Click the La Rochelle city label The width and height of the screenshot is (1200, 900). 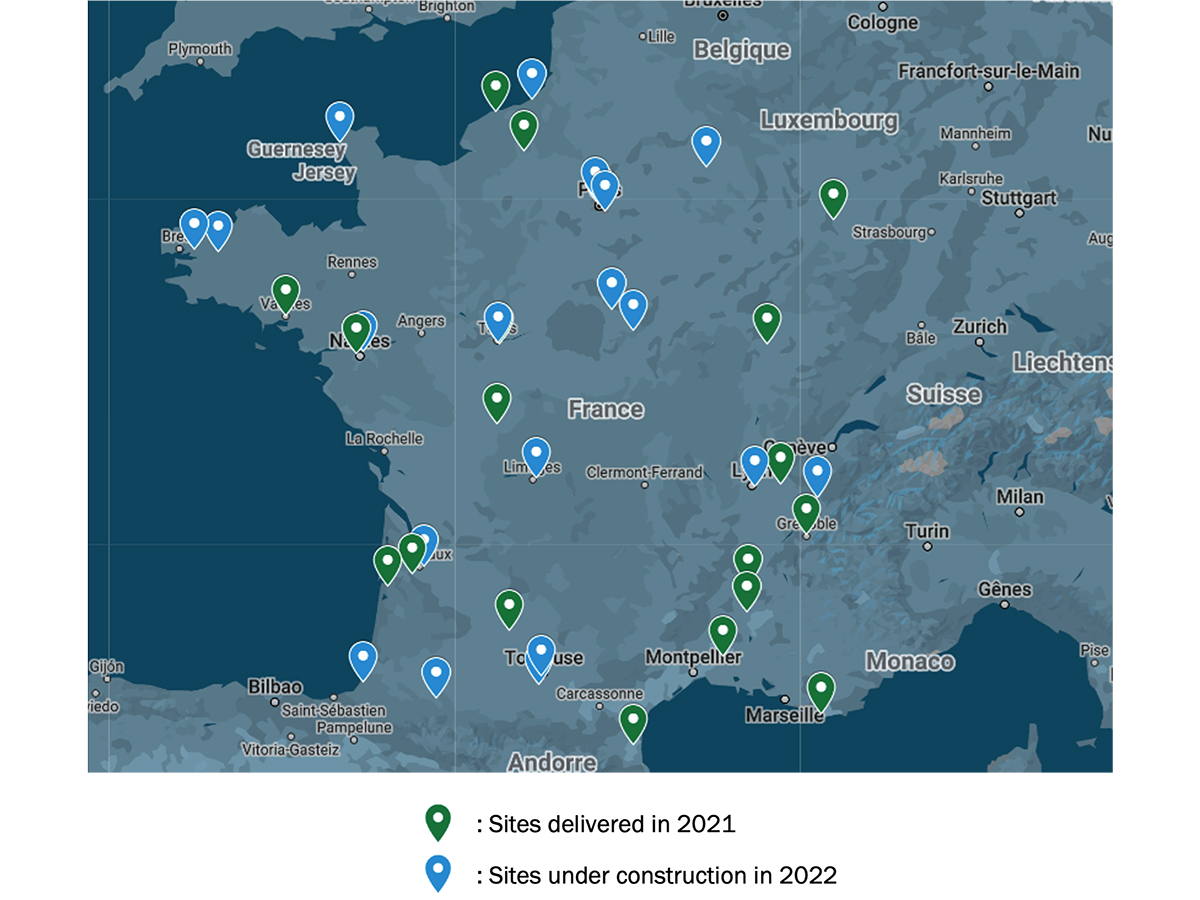[x=384, y=438]
